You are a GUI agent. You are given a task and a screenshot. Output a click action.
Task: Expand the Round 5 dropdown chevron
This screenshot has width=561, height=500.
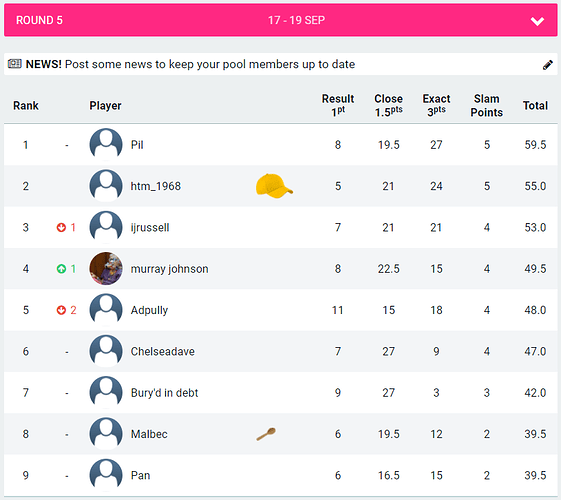[537, 21]
